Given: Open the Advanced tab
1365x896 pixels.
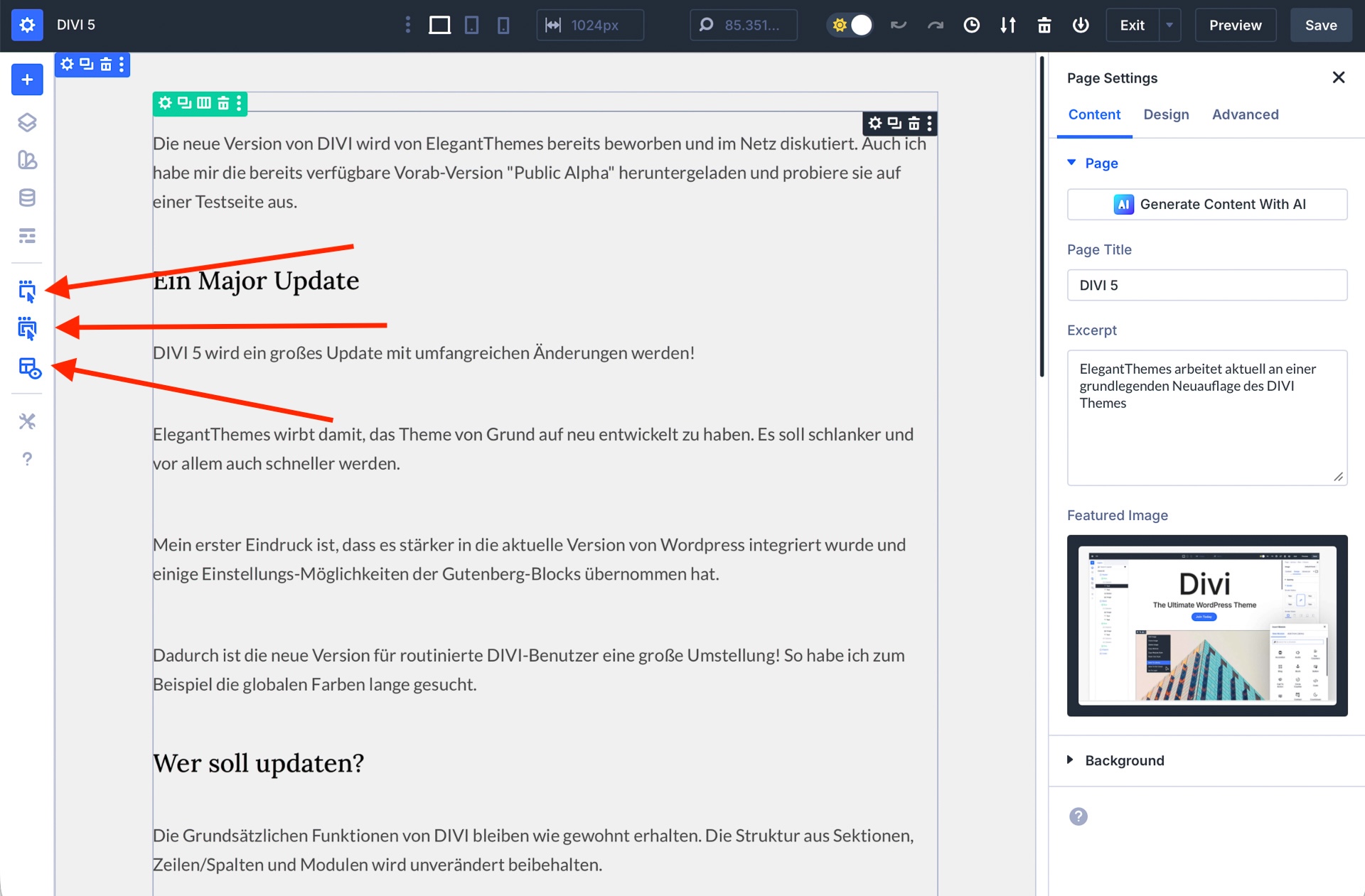Looking at the screenshot, I should pos(1245,114).
